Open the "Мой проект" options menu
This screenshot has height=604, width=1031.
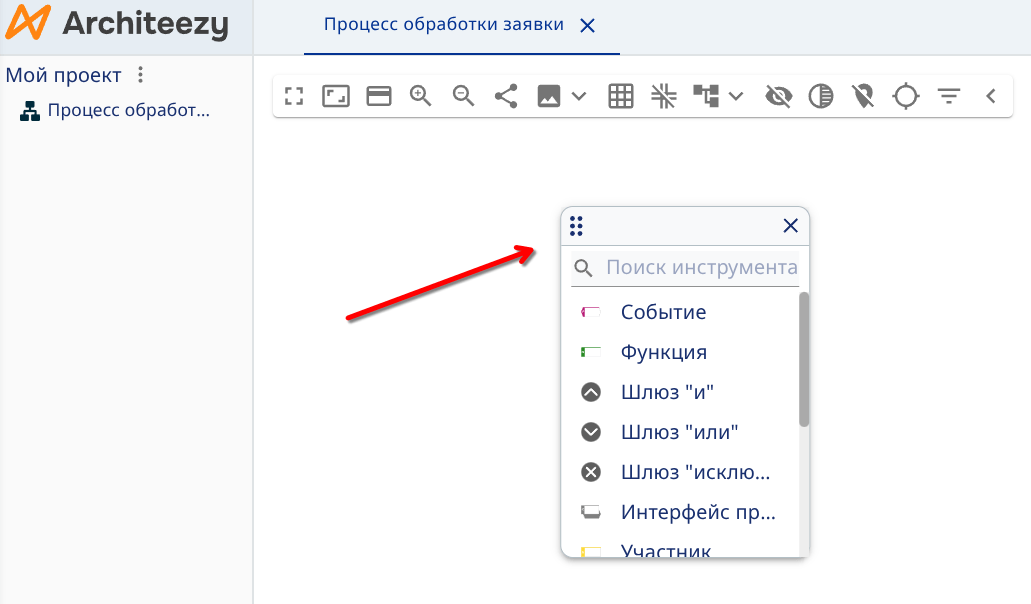pyautogui.click(x=140, y=74)
